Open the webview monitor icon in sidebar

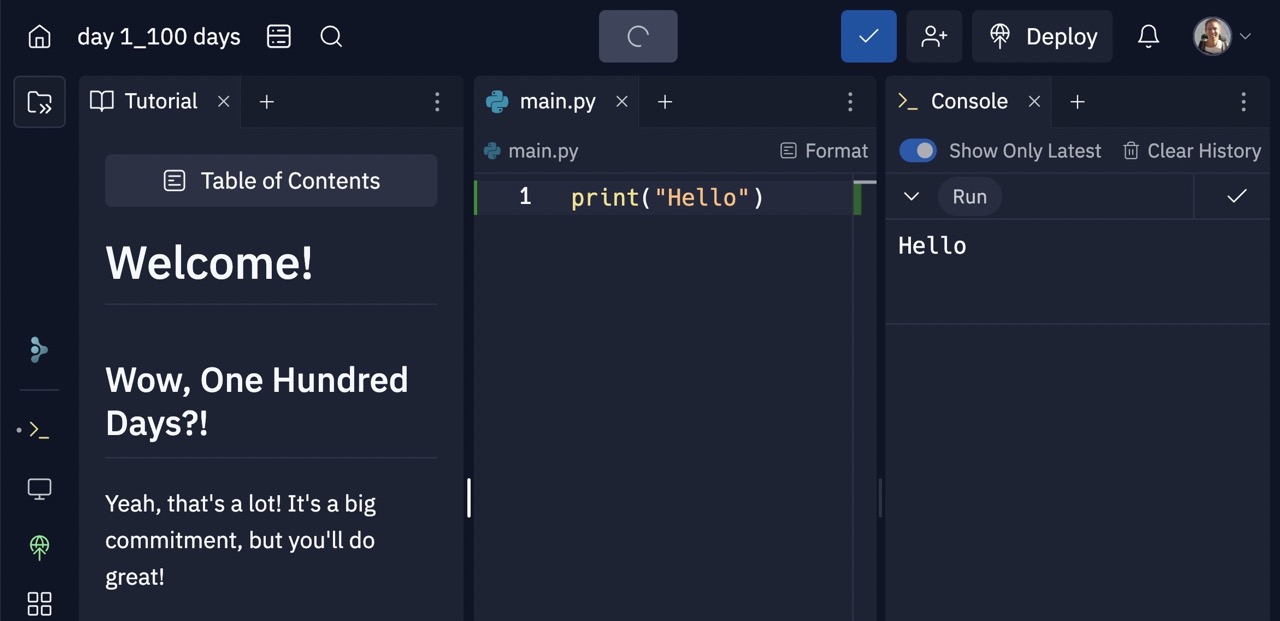[39, 488]
